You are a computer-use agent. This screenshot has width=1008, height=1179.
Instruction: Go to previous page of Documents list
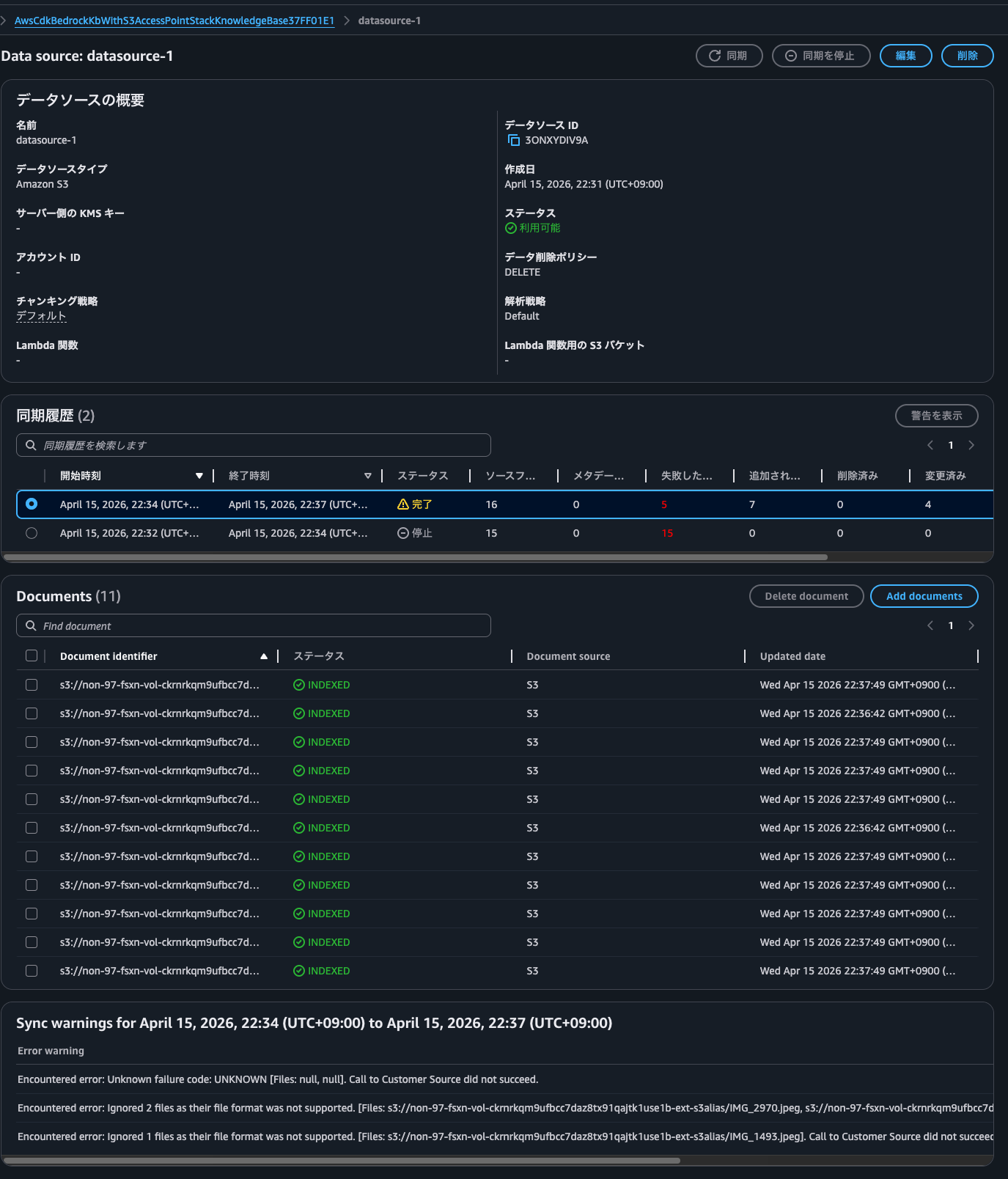(930, 625)
